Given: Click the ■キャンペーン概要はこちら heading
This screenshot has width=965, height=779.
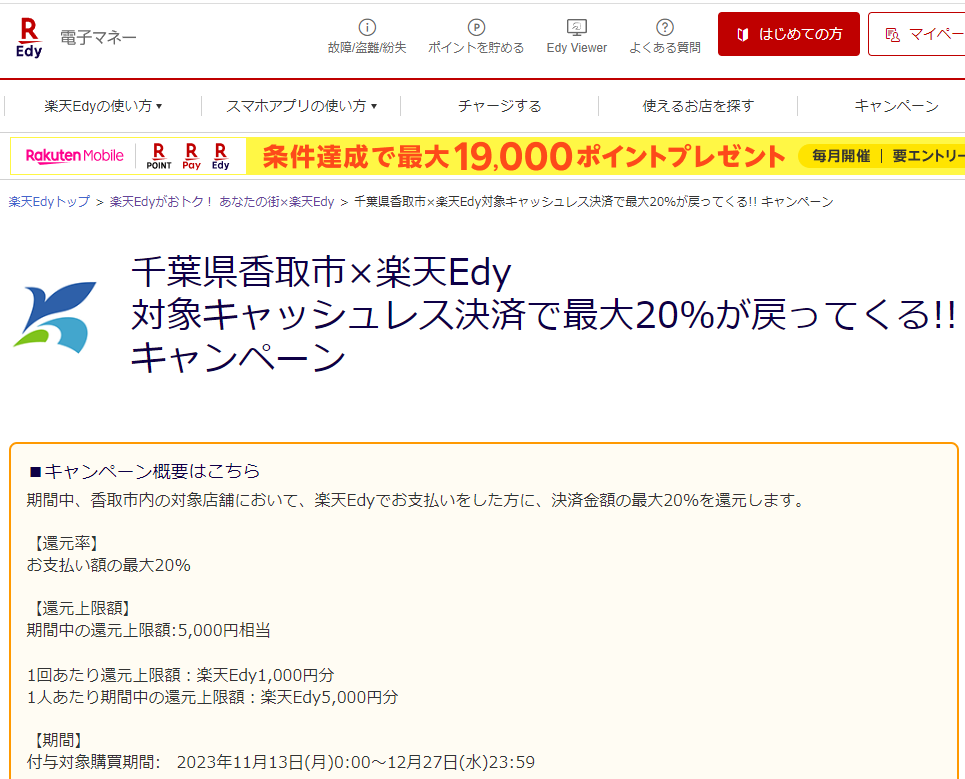Looking at the screenshot, I should point(144,471).
